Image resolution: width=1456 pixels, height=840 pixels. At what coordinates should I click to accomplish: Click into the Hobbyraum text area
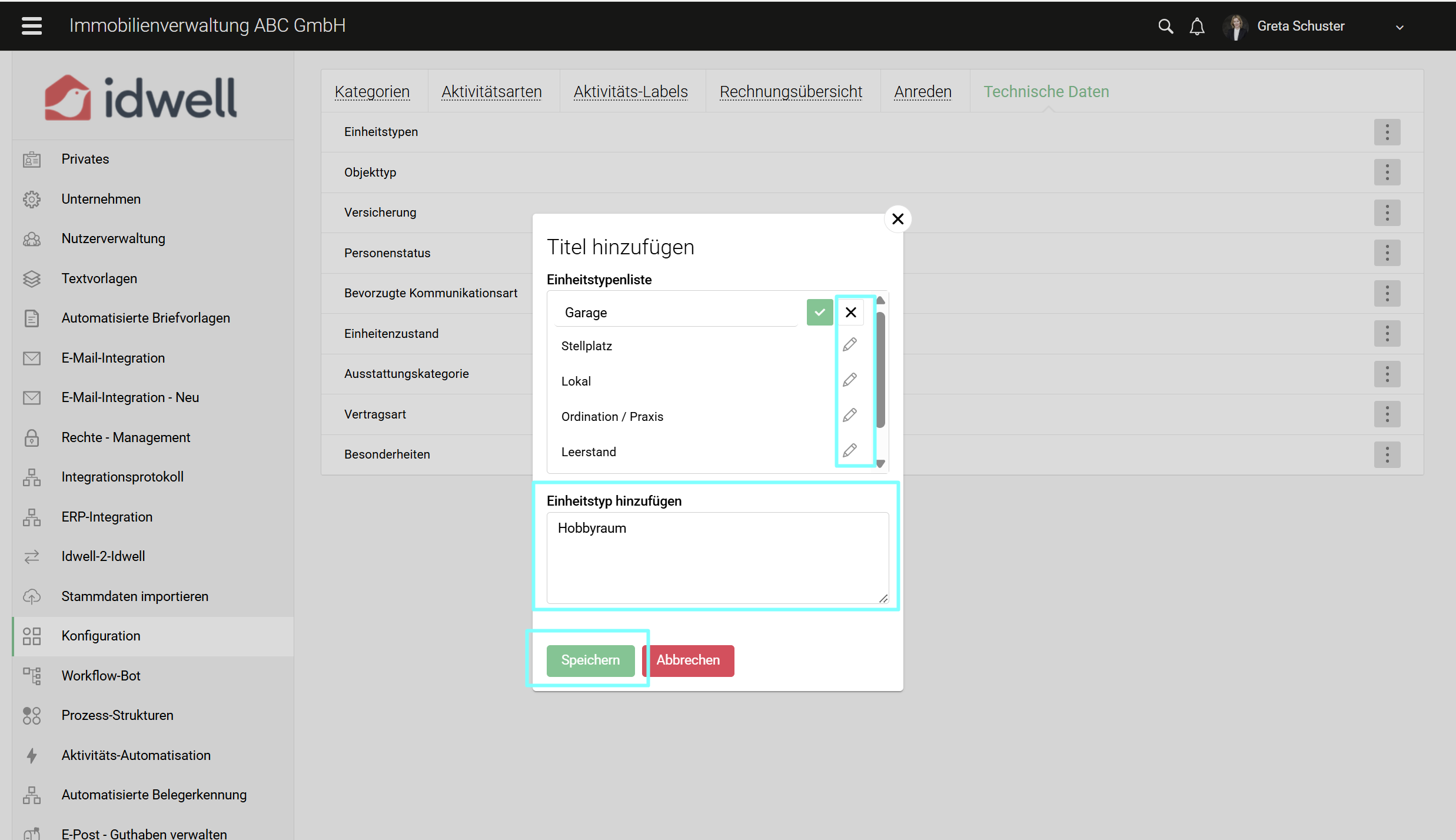pos(717,557)
